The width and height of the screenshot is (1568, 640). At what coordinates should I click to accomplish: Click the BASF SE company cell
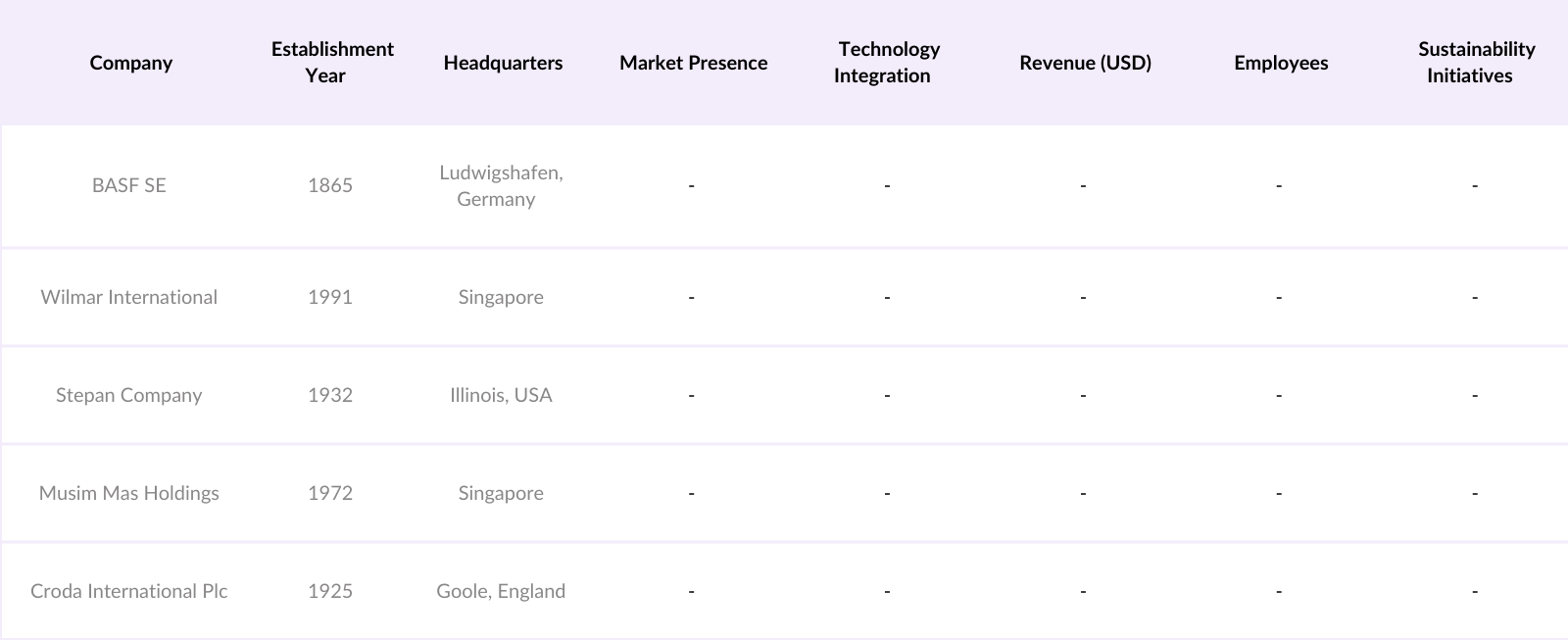pyautogui.click(x=129, y=185)
